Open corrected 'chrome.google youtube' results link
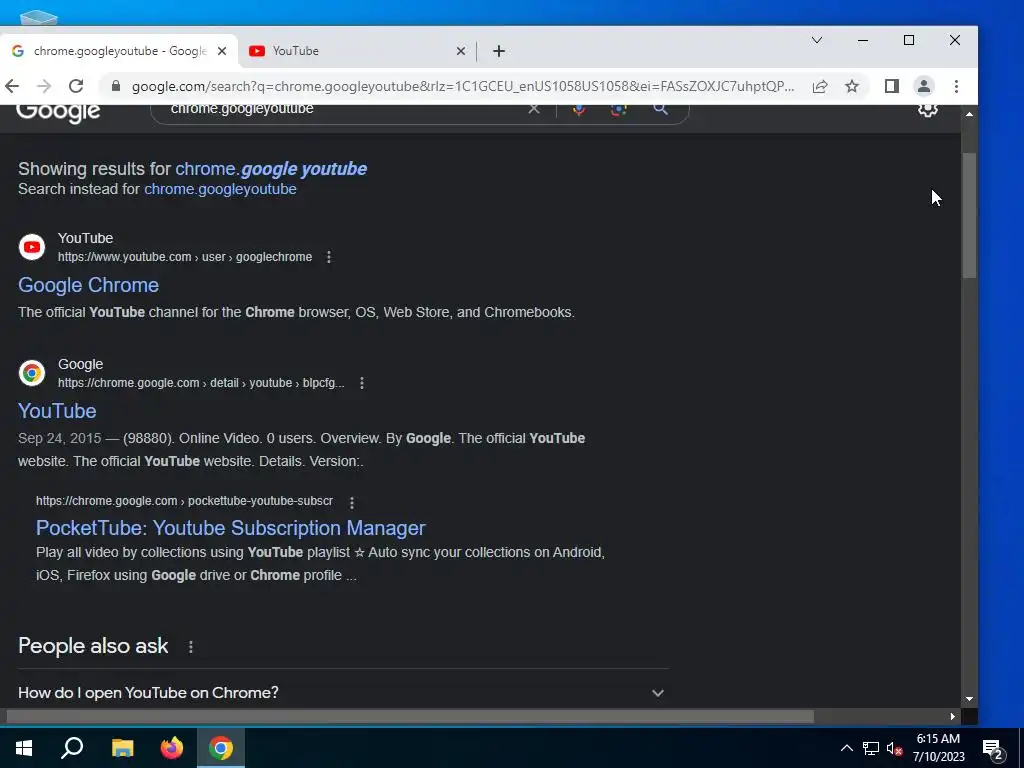1024x768 pixels. tap(271, 168)
